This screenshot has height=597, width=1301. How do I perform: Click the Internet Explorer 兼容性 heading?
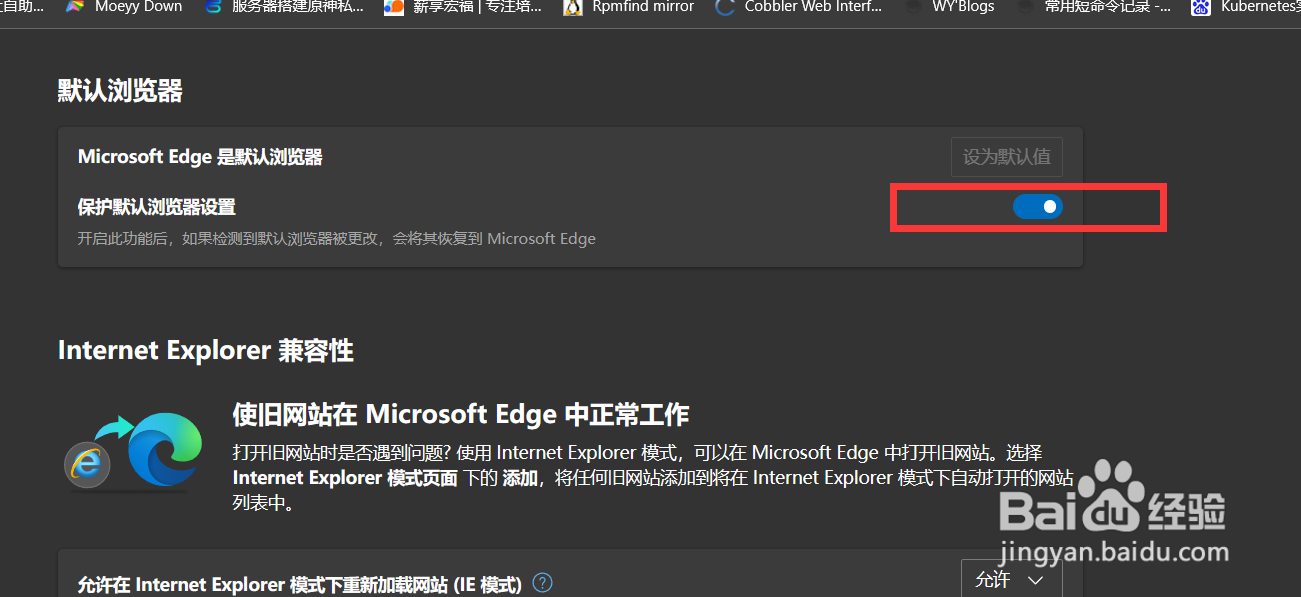pyautogui.click(x=205, y=350)
